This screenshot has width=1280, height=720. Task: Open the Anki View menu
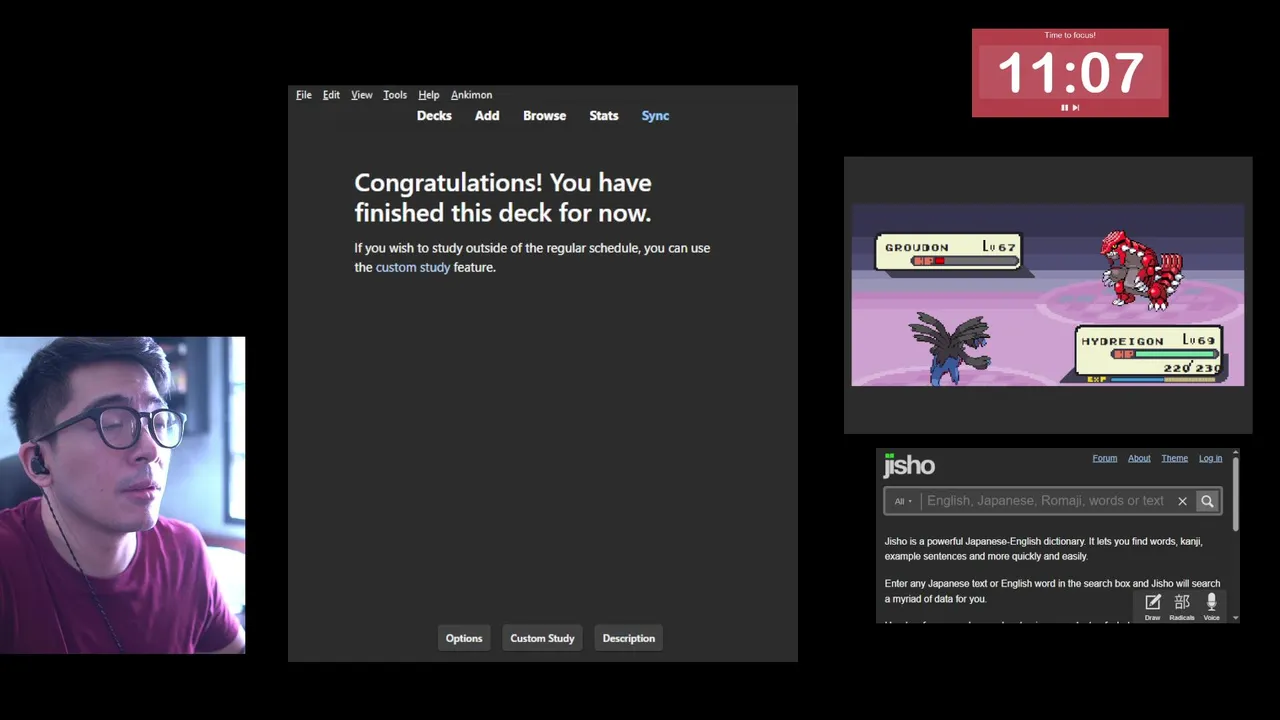(362, 95)
